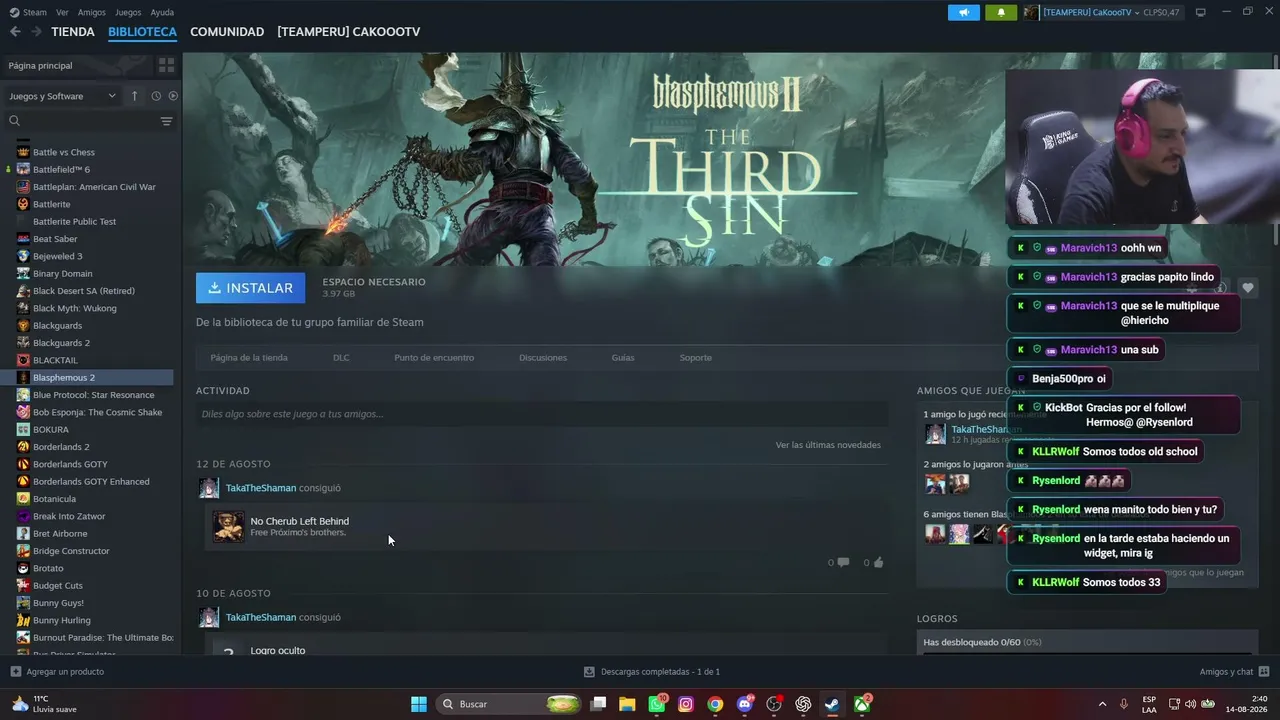Switch to the COMUNIDAD tab
The width and height of the screenshot is (1280, 720).
tap(227, 32)
